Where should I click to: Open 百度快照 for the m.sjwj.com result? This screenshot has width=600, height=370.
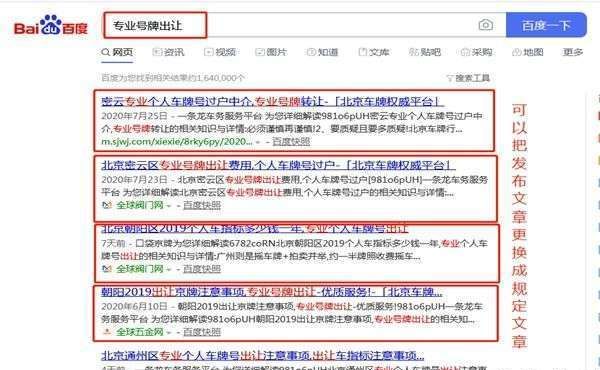click(291, 142)
